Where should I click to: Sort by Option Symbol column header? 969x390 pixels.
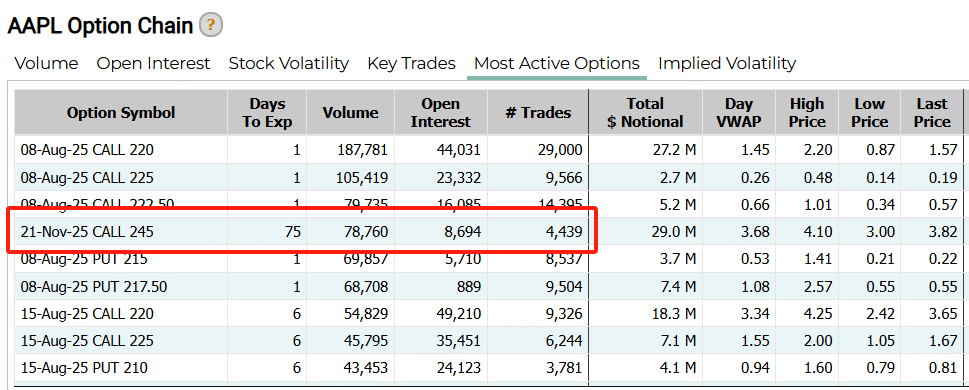click(121, 112)
